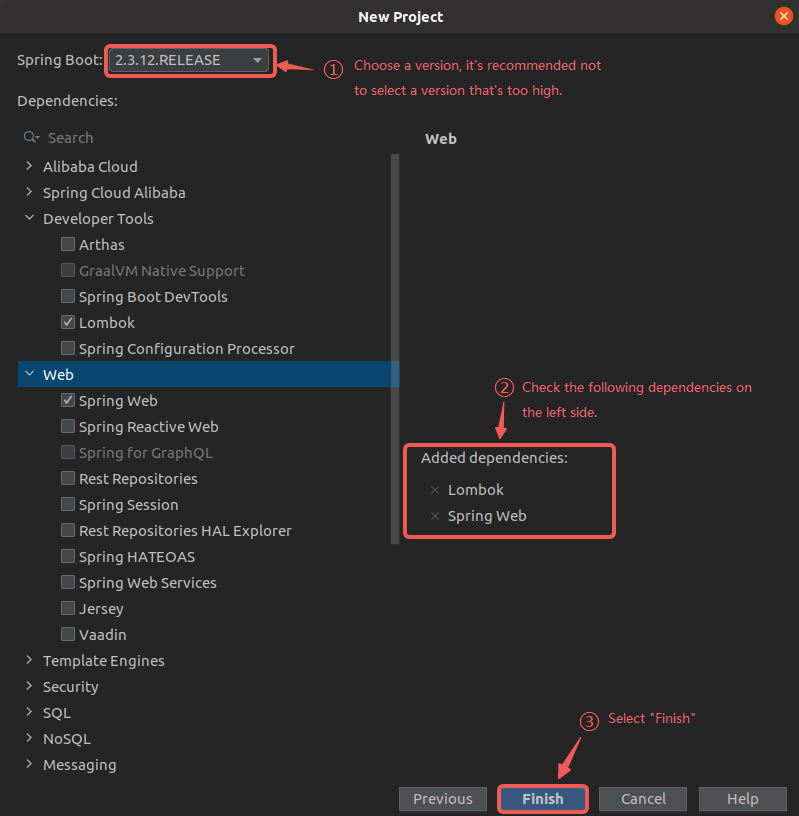Uncheck the Spring Web dependency
Viewport: 799px width, 816px height.
[x=68, y=401]
